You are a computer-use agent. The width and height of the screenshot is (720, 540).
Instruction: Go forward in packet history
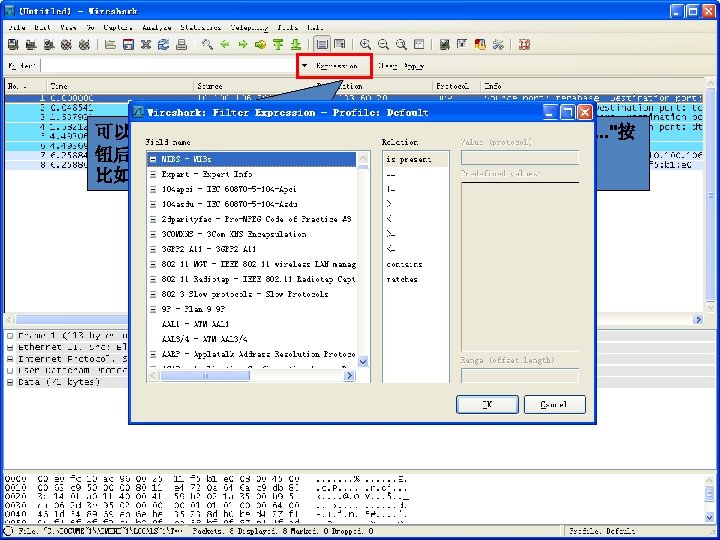pos(243,45)
